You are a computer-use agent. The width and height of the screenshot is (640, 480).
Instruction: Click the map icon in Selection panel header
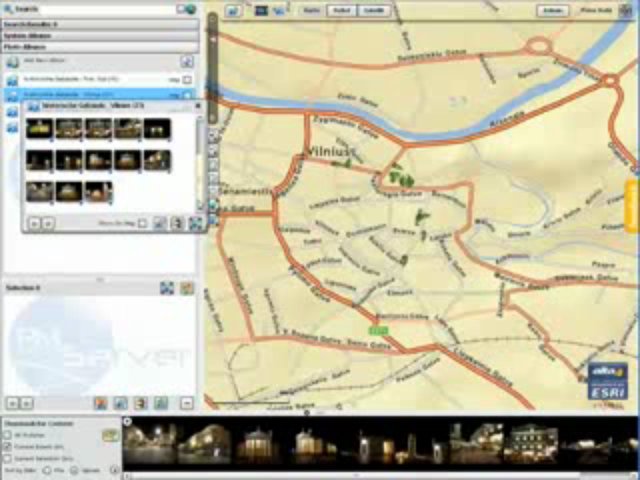tap(186, 288)
